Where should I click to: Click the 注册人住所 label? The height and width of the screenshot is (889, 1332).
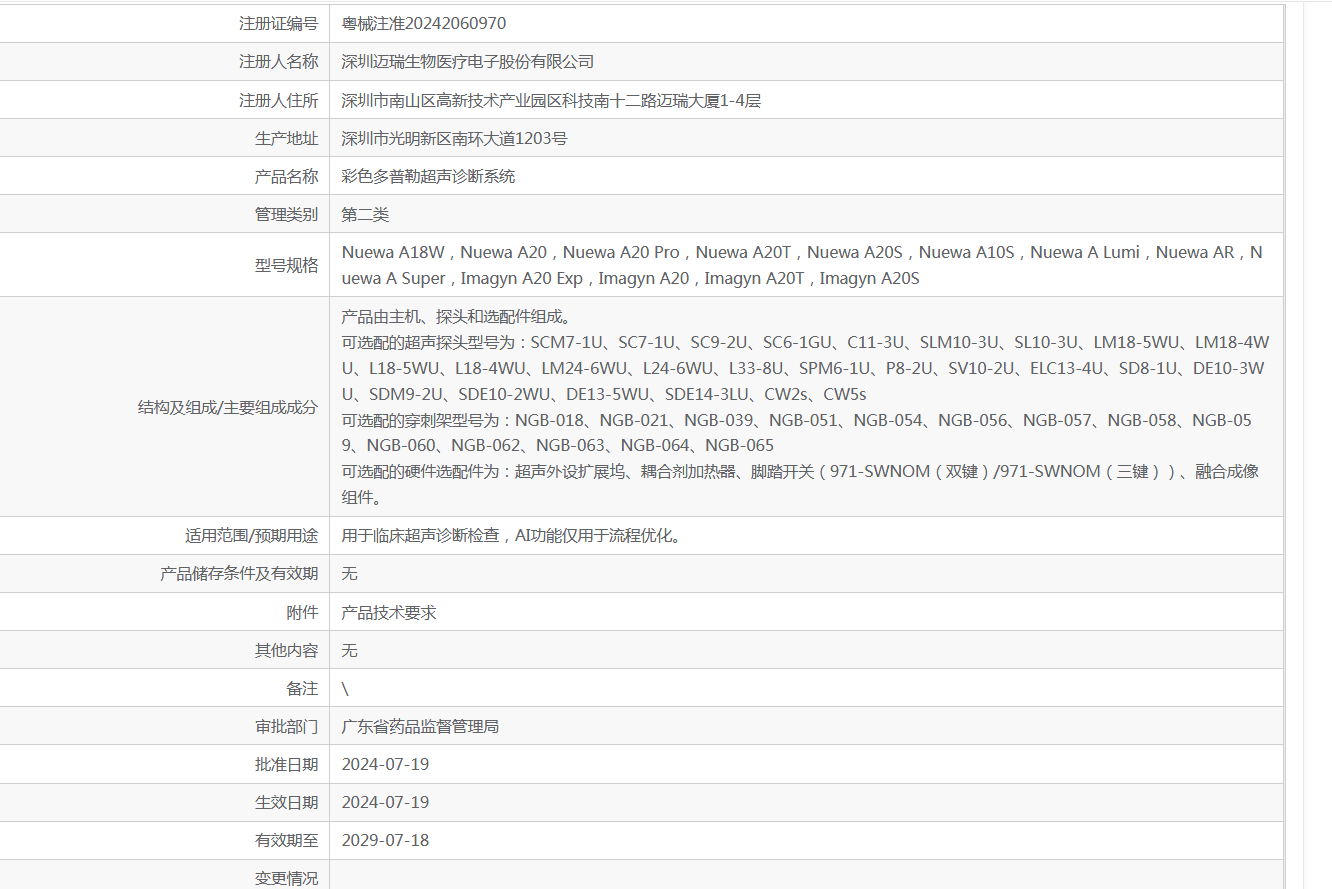279,100
